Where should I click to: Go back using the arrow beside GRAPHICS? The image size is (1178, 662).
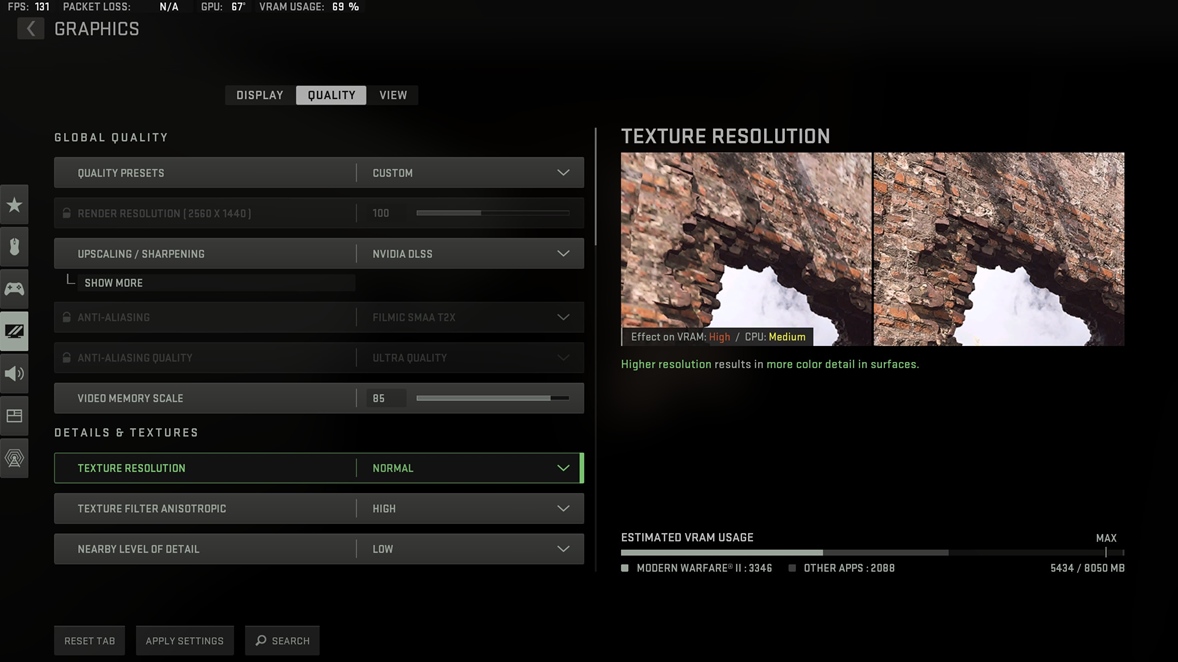[x=30, y=29]
